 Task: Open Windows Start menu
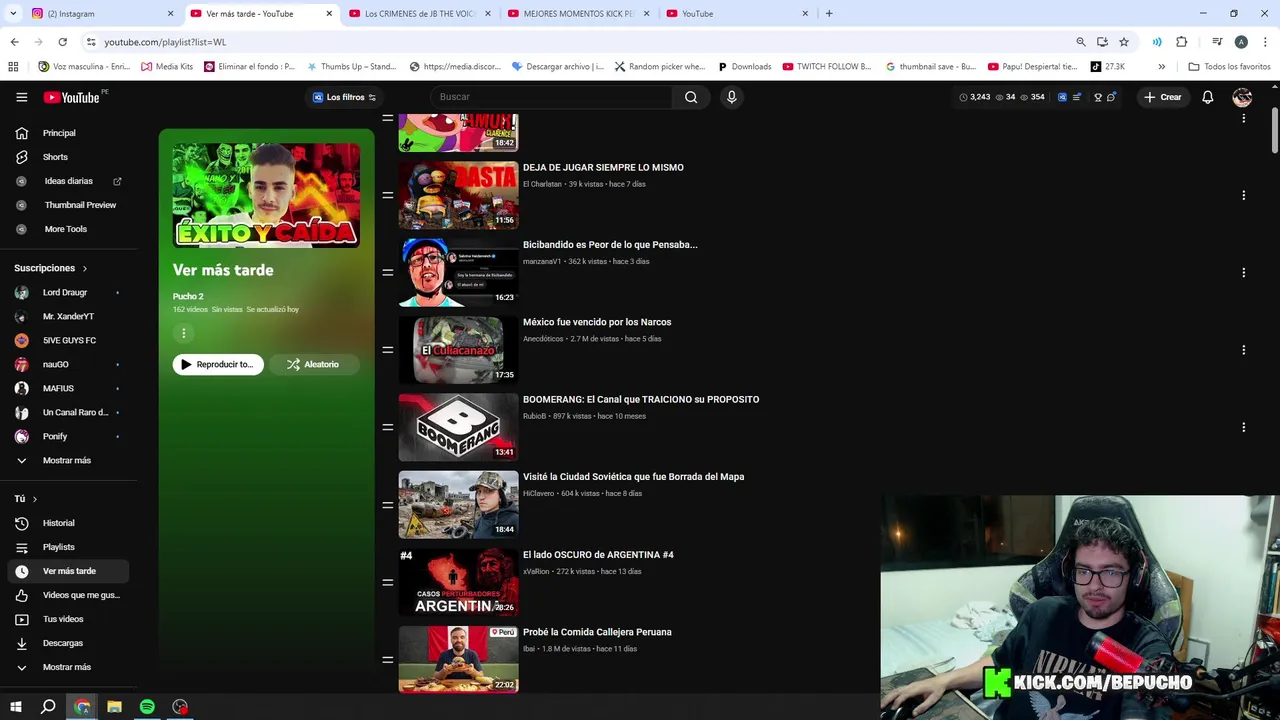(x=15, y=707)
